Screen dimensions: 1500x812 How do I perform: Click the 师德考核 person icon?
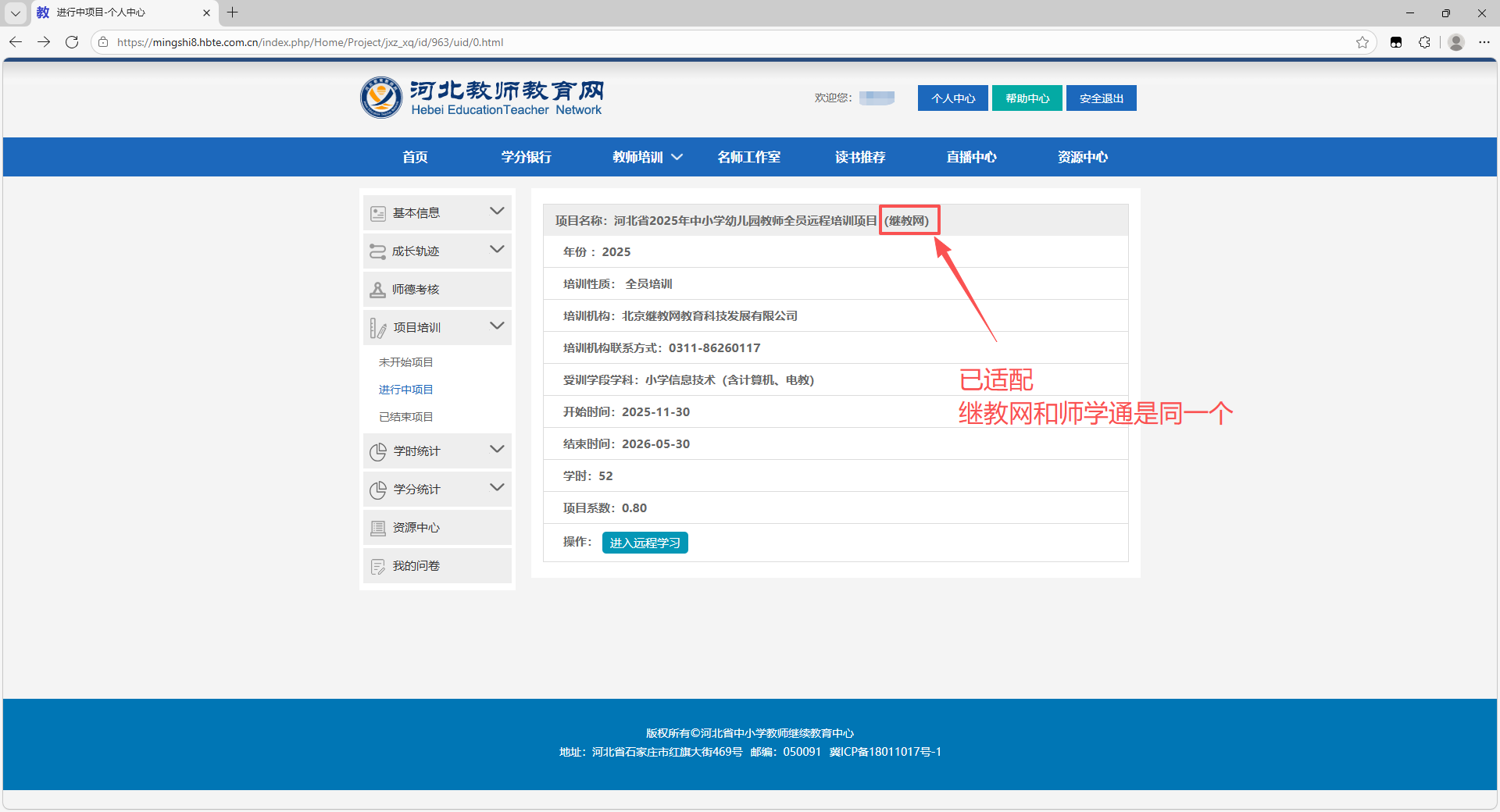pyautogui.click(x=377, y=290)
